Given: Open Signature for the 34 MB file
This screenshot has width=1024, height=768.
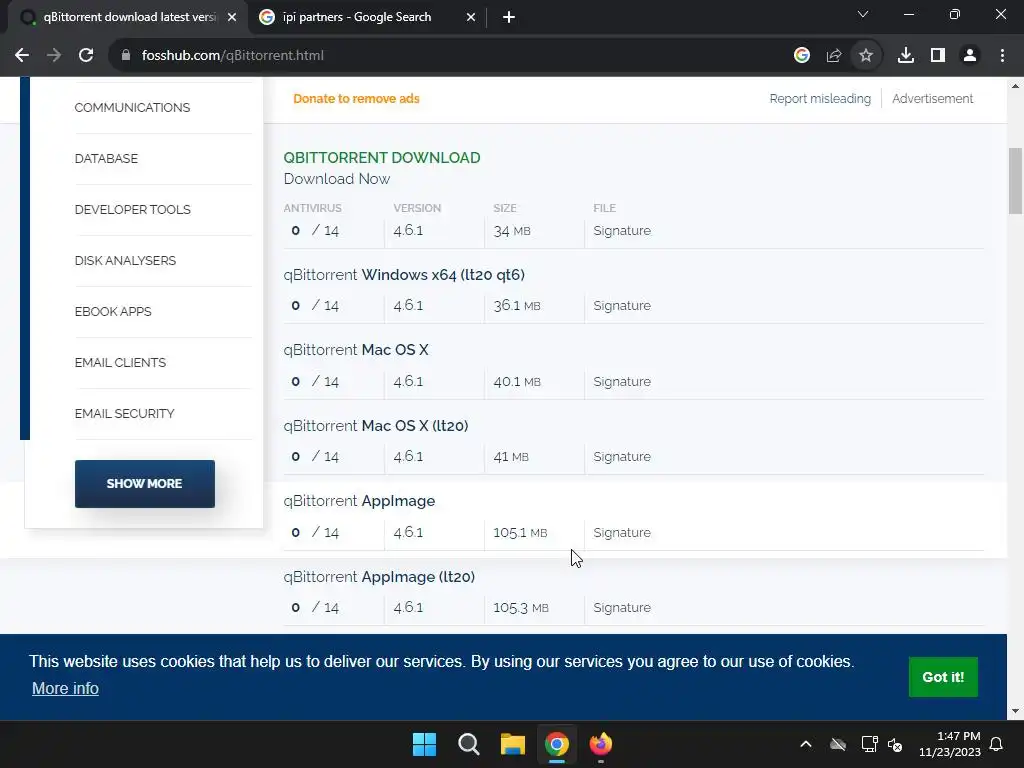Looking at the screenshot, I should click(622, 231).
